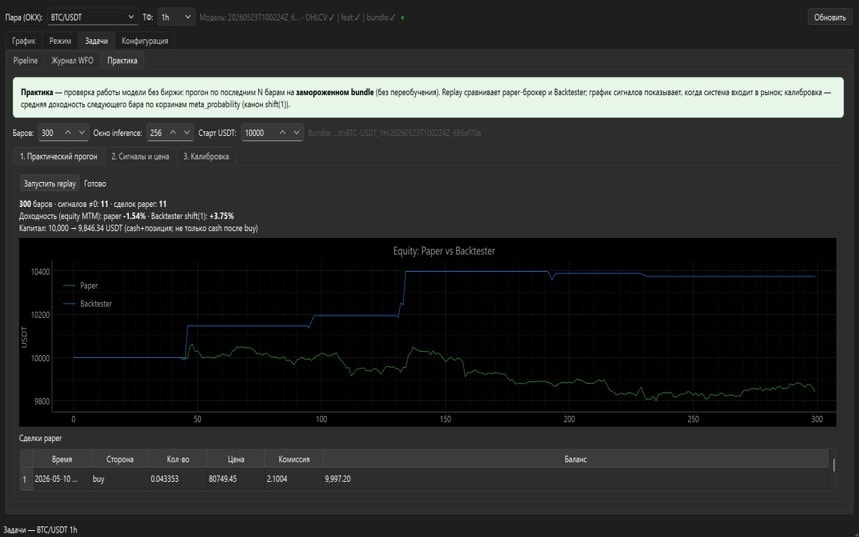
Task: Click the 2026-05-10 time cell
Action: point(62,479)
